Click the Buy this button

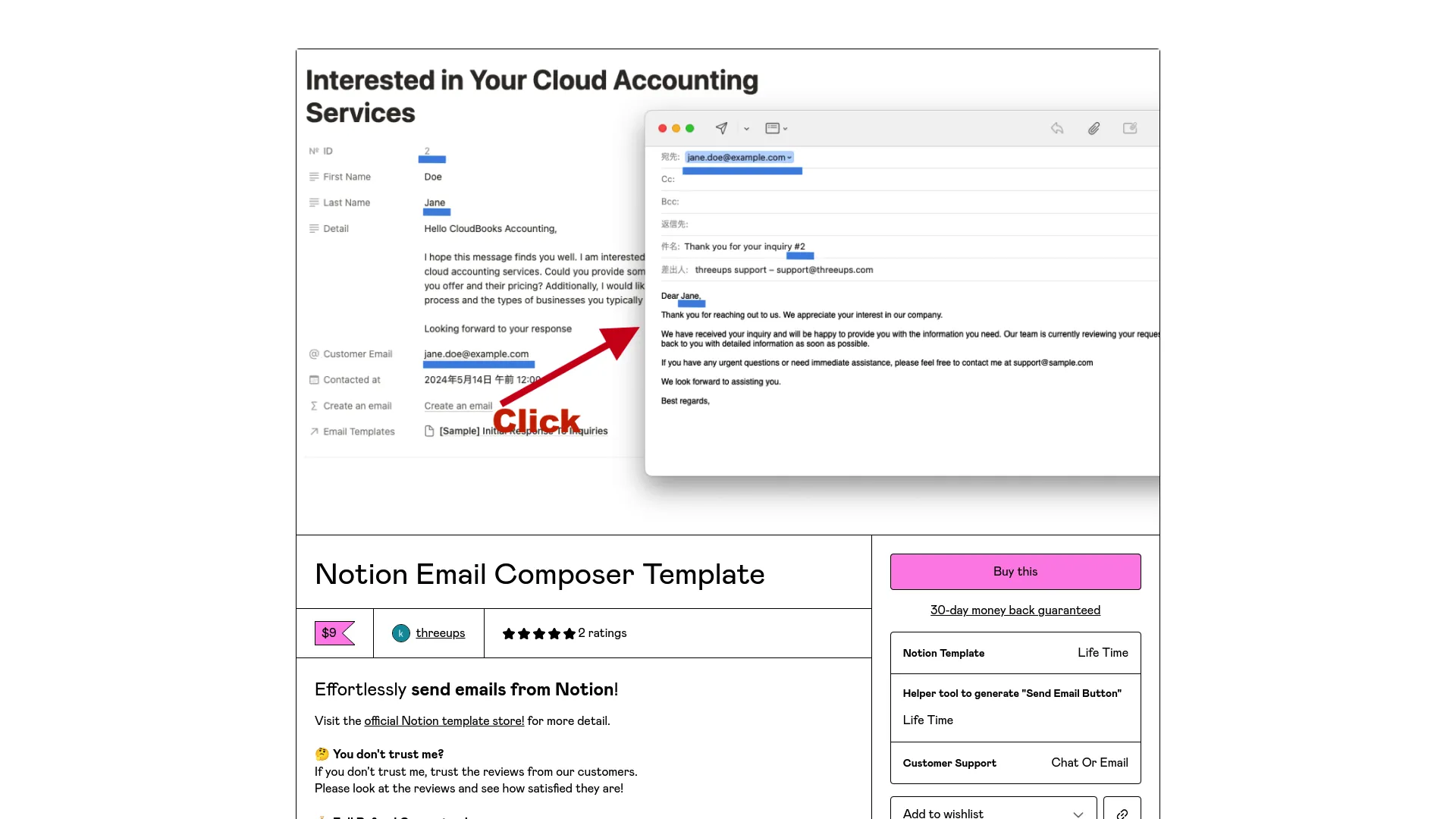point(1015,571)
